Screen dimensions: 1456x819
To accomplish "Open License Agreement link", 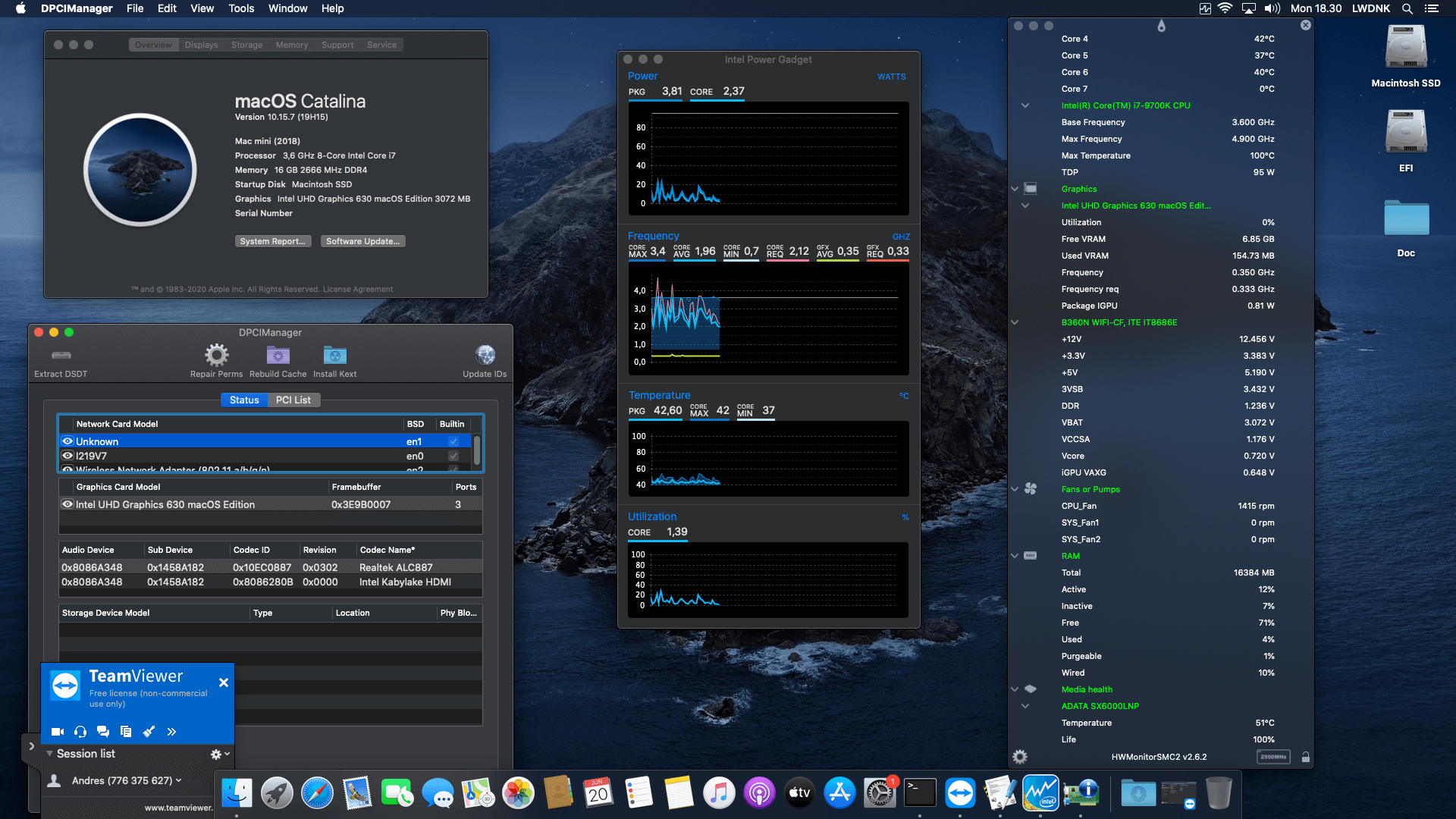I will click(x=357, y=289).
